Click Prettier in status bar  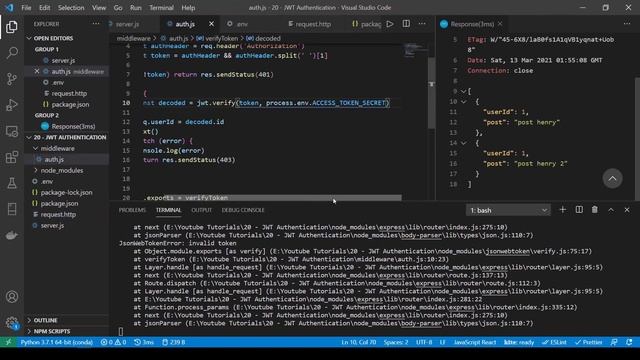pos(589,342)
